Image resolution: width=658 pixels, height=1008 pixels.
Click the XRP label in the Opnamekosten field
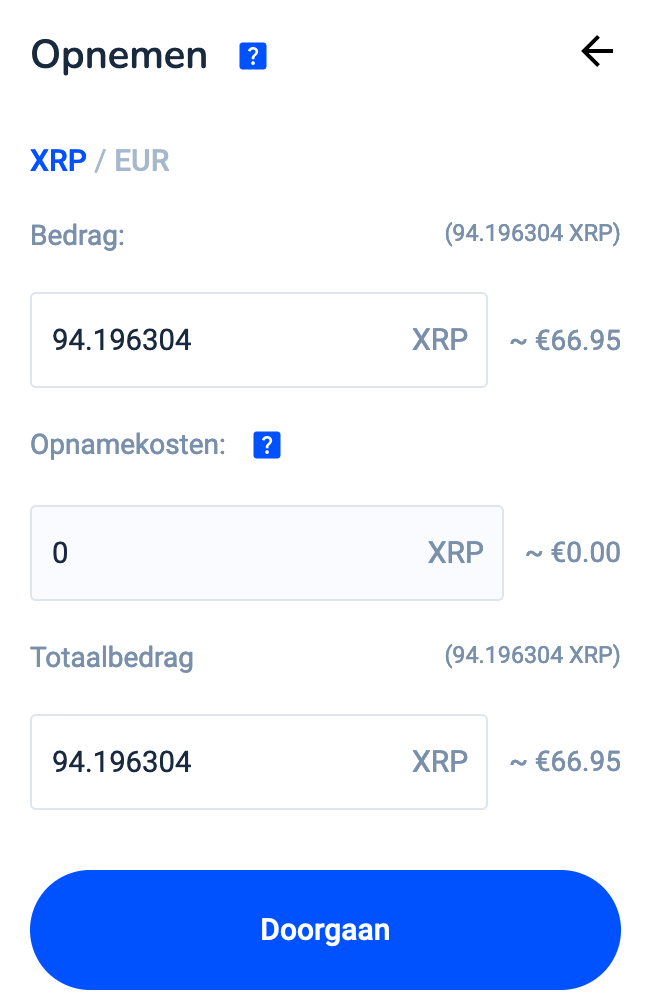pos(455,553)
